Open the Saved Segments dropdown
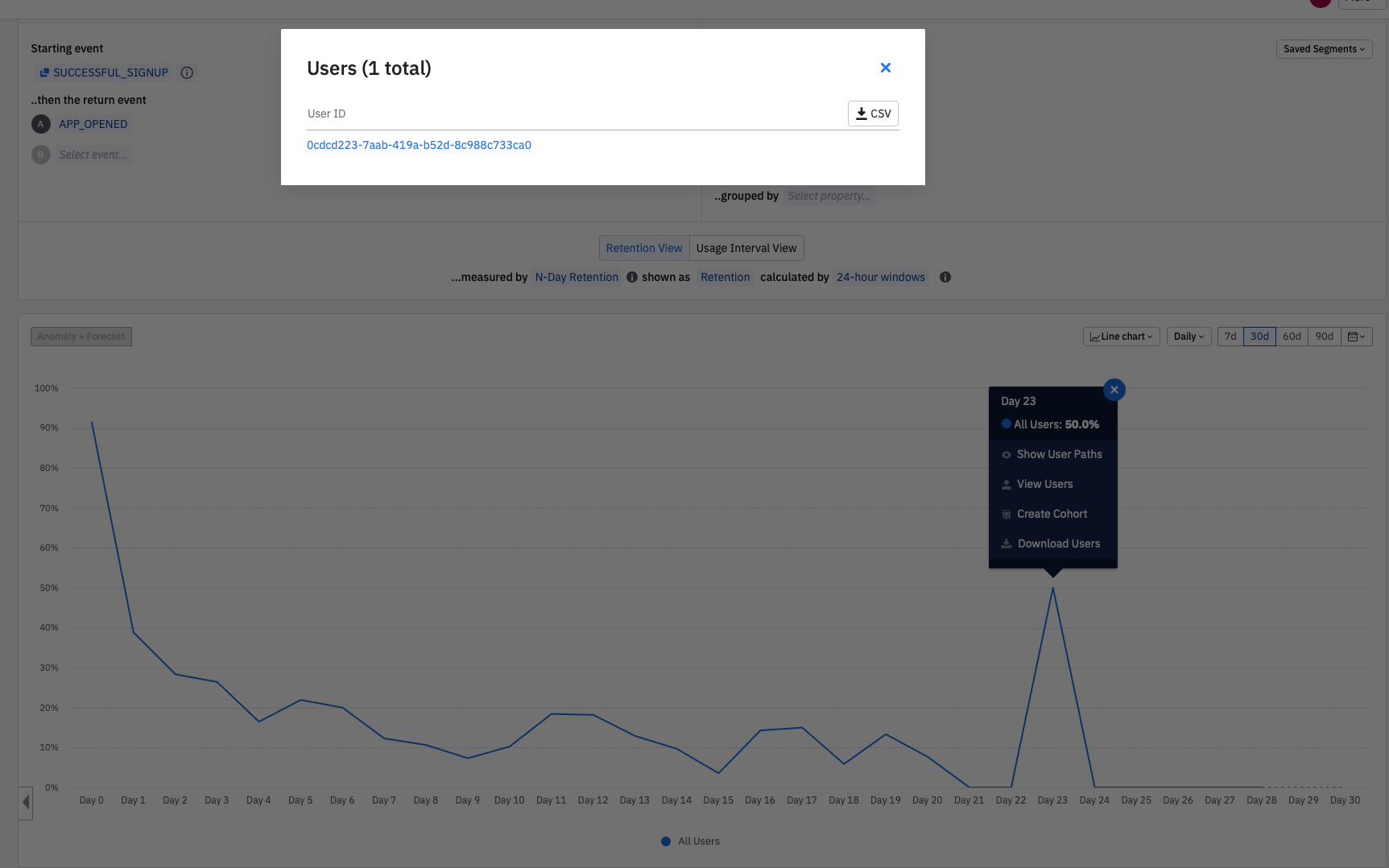 [x=1324, y=49]
